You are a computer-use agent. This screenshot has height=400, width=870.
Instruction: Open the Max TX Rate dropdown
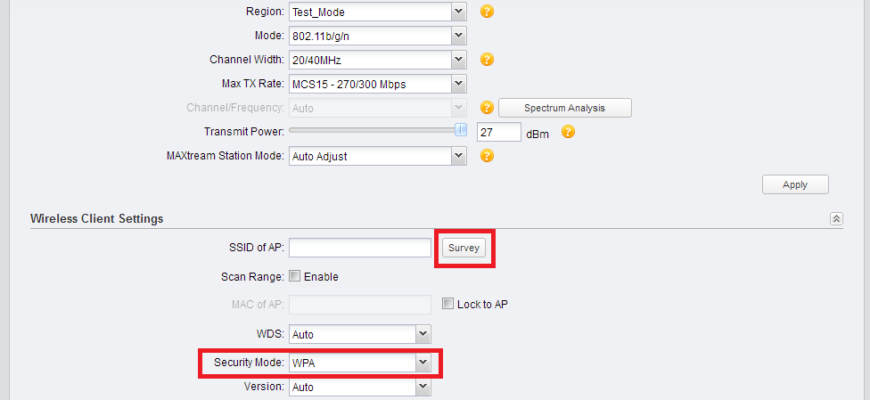click(377, 84)
